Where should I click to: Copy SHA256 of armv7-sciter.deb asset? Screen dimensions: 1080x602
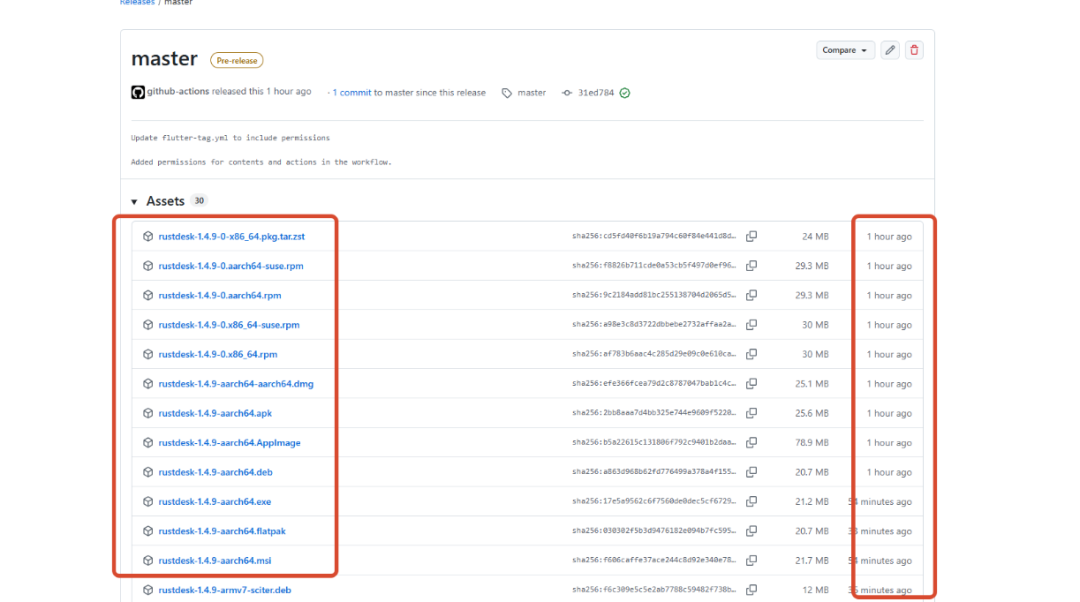(x=751, y=590)
